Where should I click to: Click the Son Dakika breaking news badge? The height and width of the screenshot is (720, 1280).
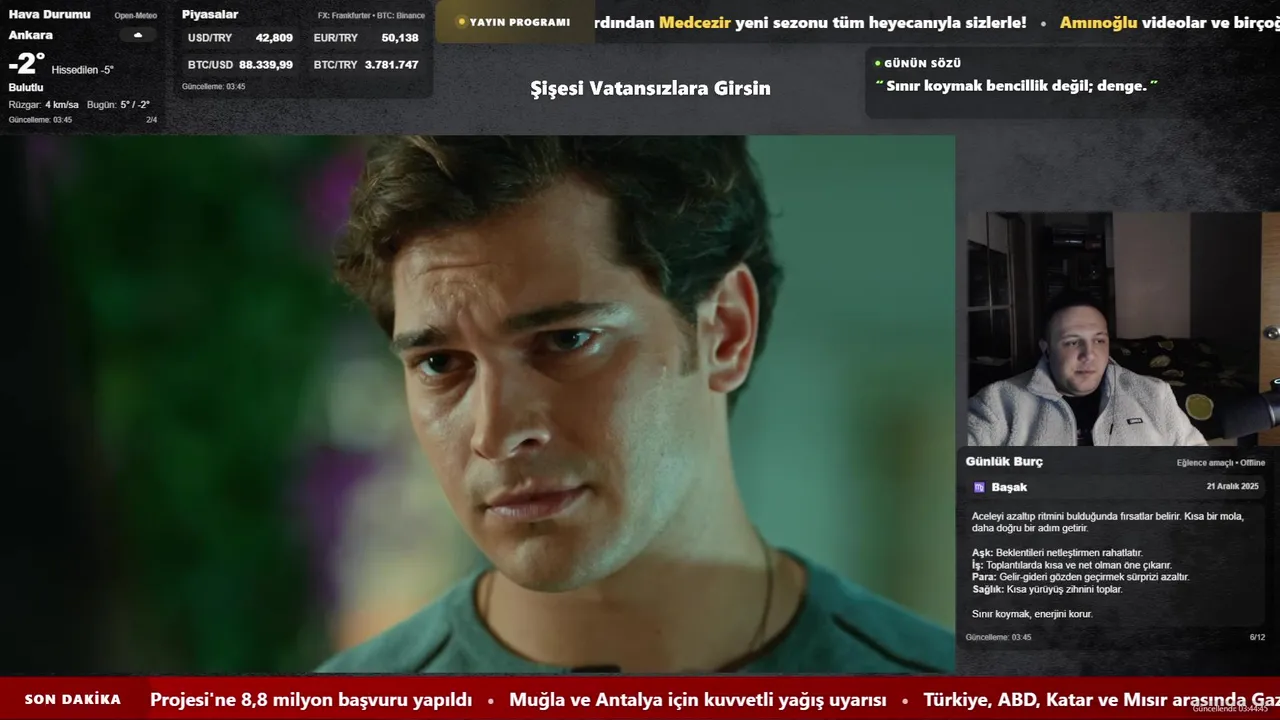pyautogui.click(x=73, y=699)
